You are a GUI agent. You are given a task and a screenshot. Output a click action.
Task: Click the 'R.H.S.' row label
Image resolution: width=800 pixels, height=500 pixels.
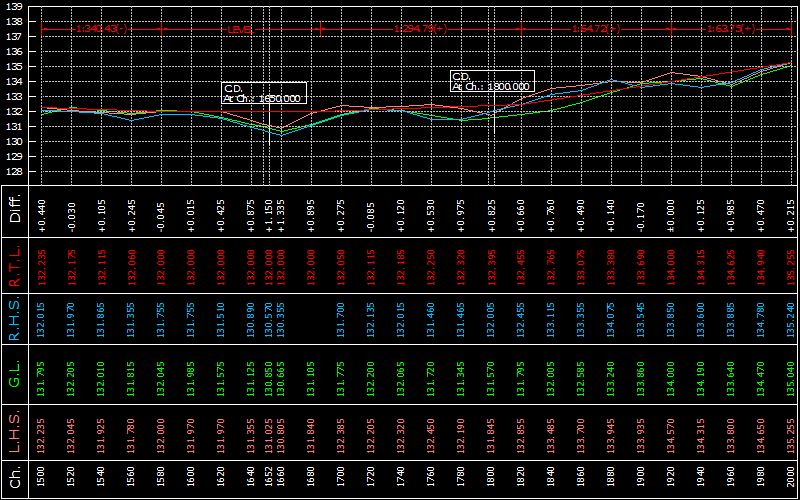click(16, 319)
